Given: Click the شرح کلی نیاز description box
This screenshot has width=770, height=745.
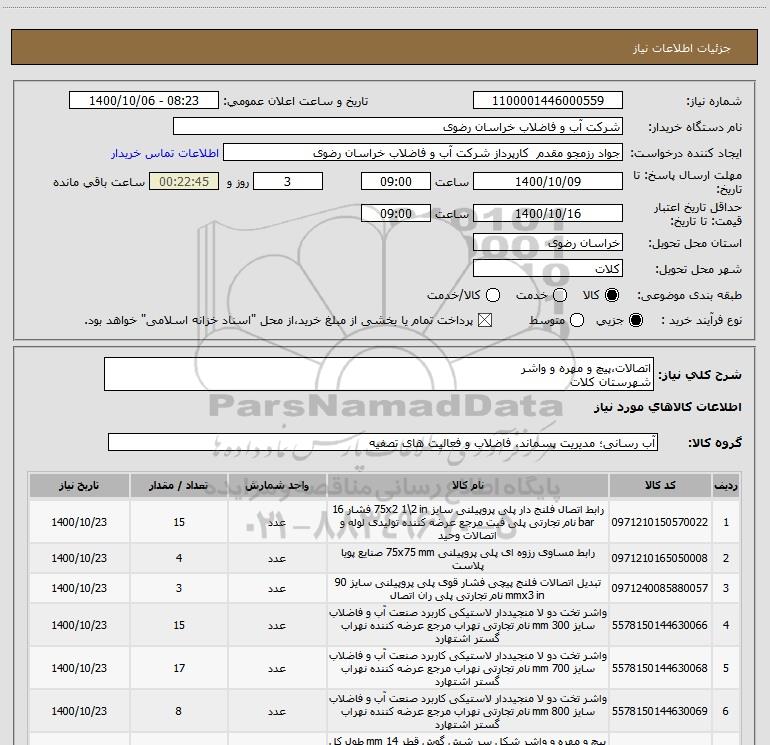Looking at the screenshot, I should (379, 374).
